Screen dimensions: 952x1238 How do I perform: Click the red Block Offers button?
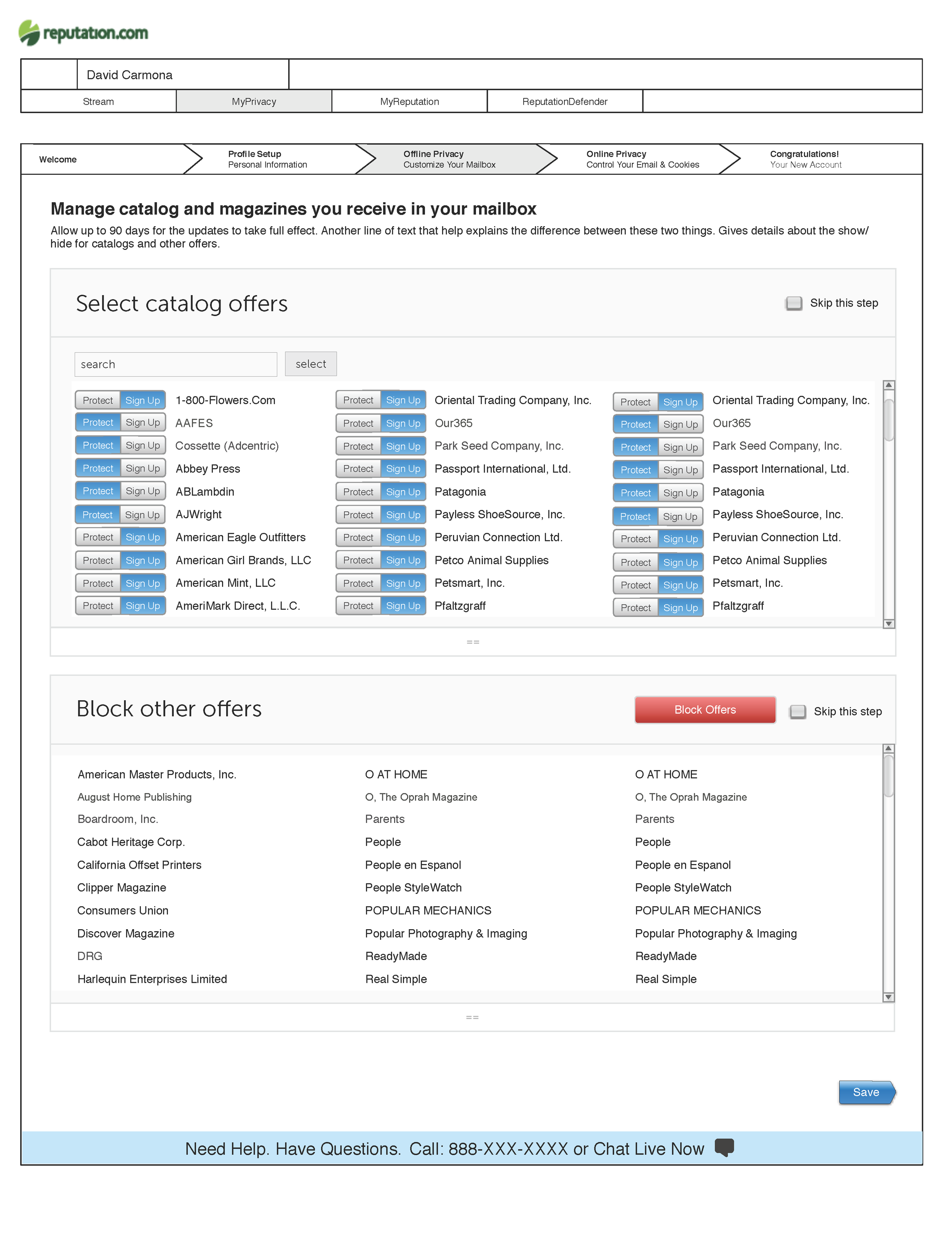tap(705, 709)
